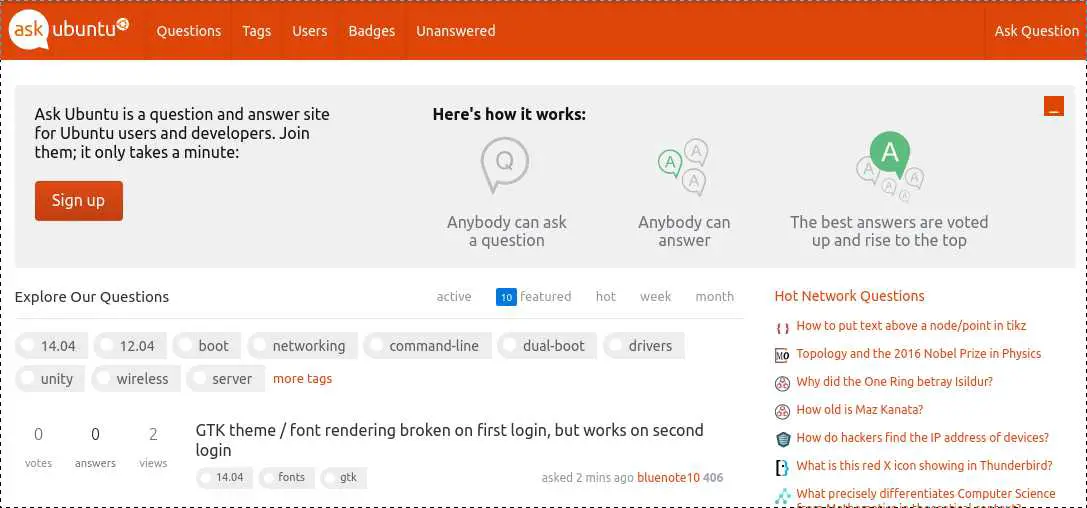Open the Questions page
Image resolution: width=1087 pixels, height=508 pixels.
pyautogui.click(x=189, y=31)
